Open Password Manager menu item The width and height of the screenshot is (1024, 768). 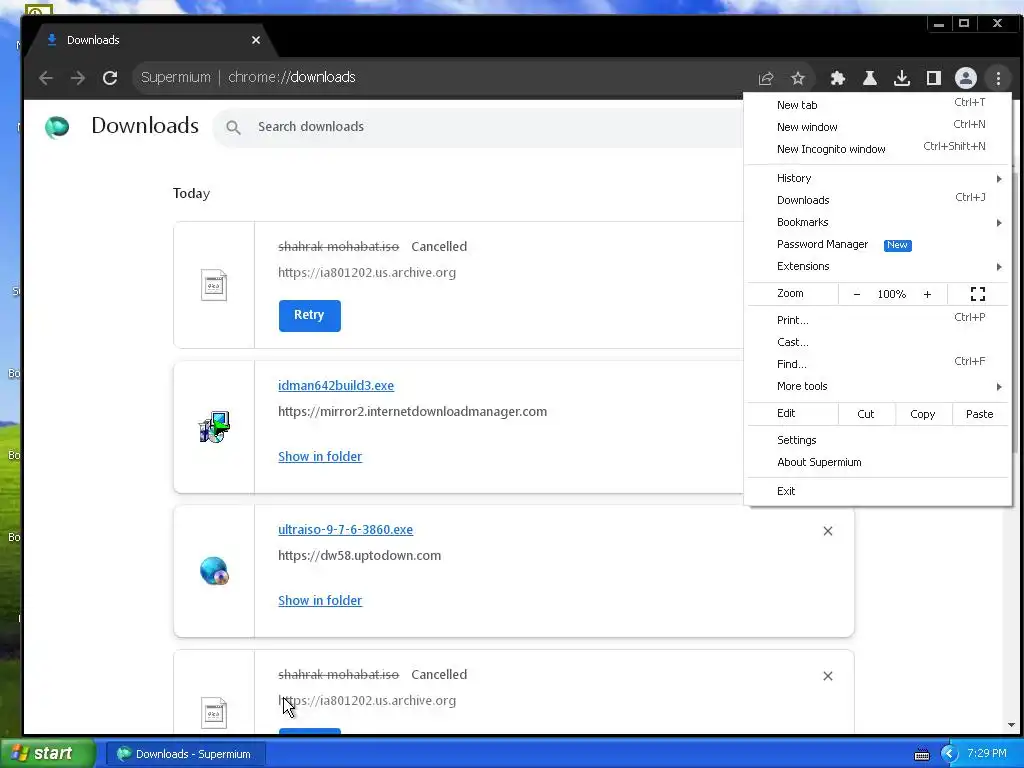[878, 244]
